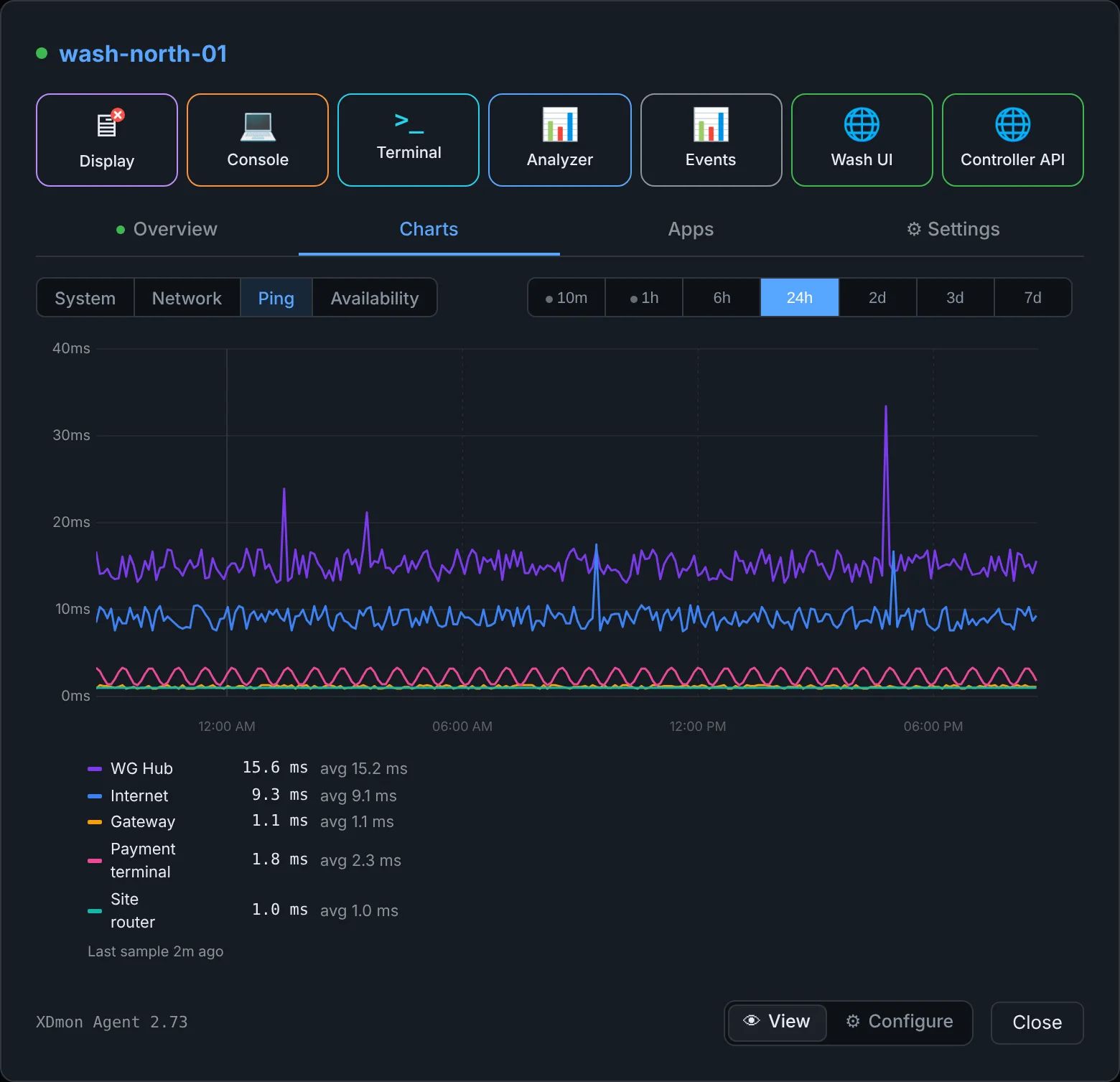The width and height of the screenshot is (1120, 1082).
Task: Click the 'avg 2.3 ms' Payment terminal value
Action: 360,860
